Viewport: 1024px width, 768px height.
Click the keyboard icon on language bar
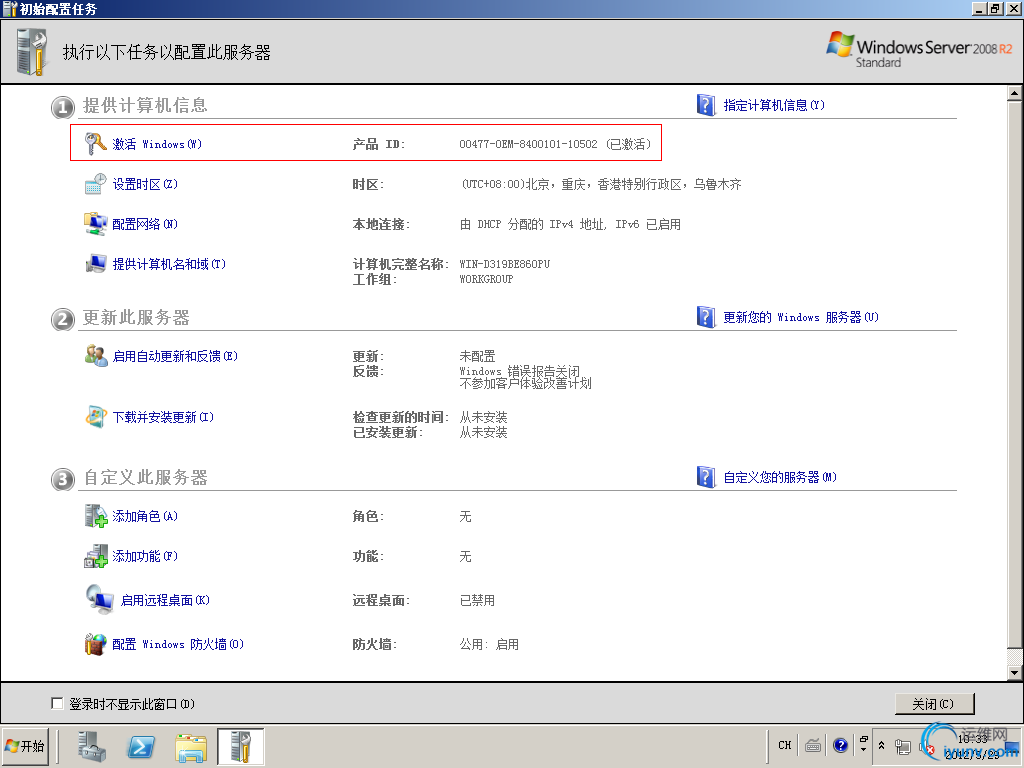812,745
